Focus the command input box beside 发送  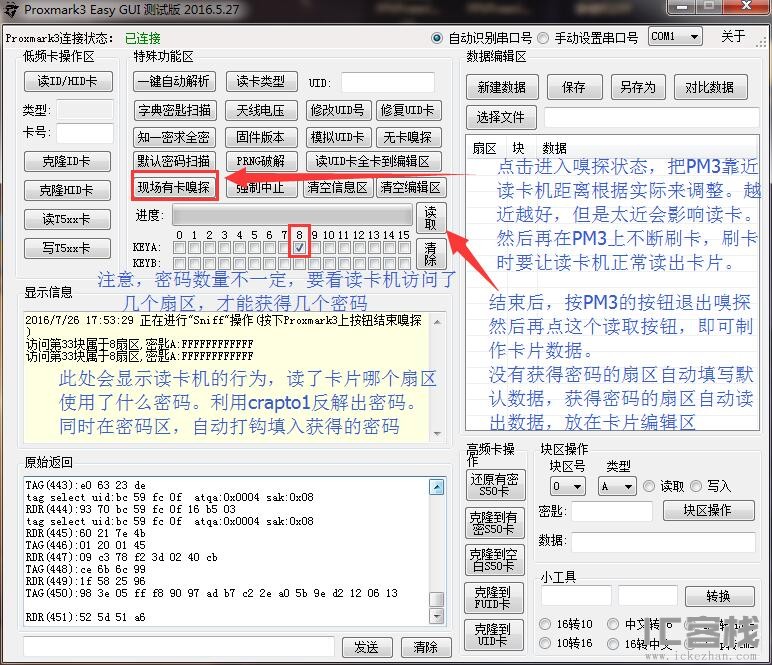(x=179, y=646)
